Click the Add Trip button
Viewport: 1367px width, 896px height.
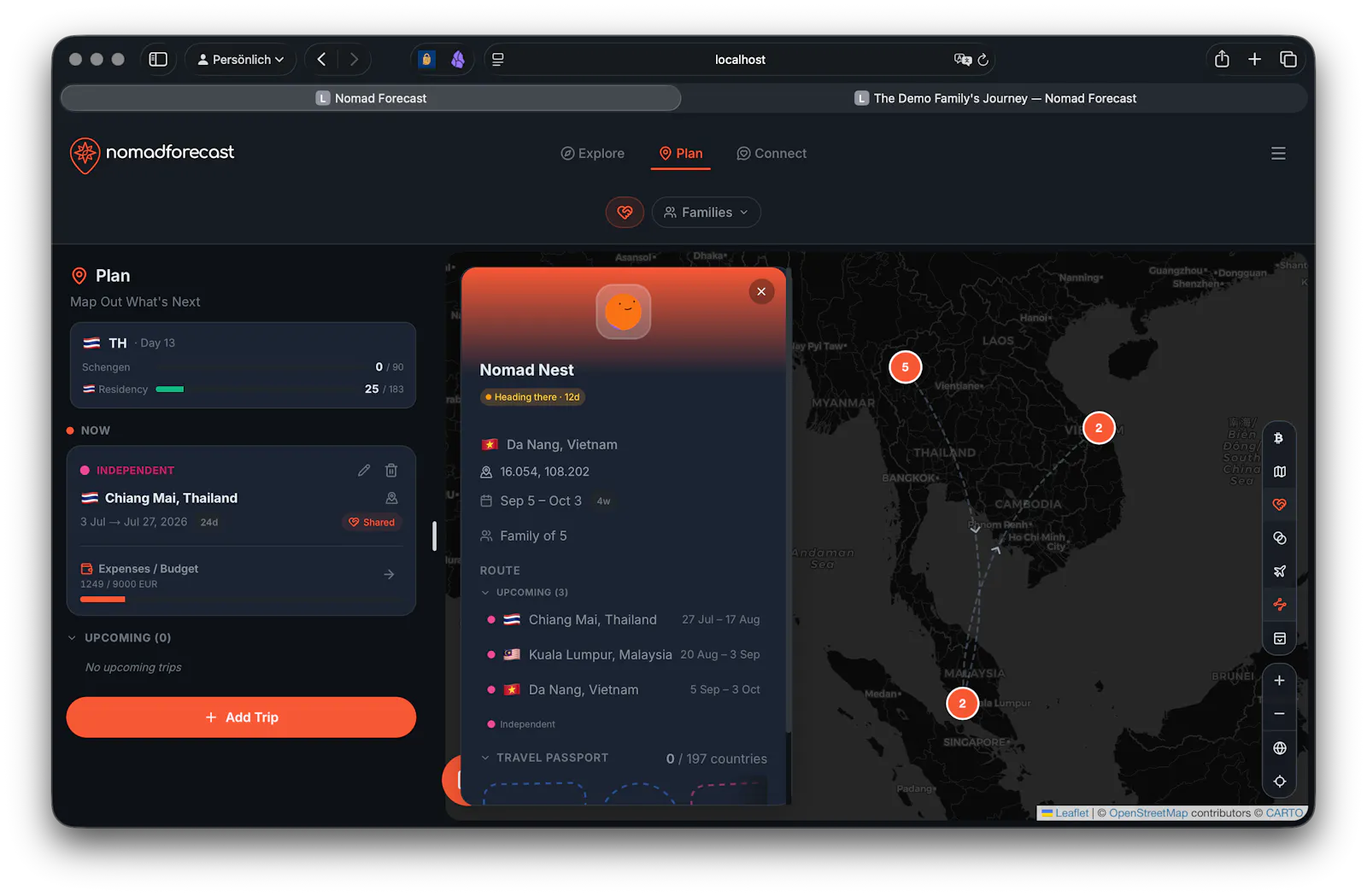241,717
